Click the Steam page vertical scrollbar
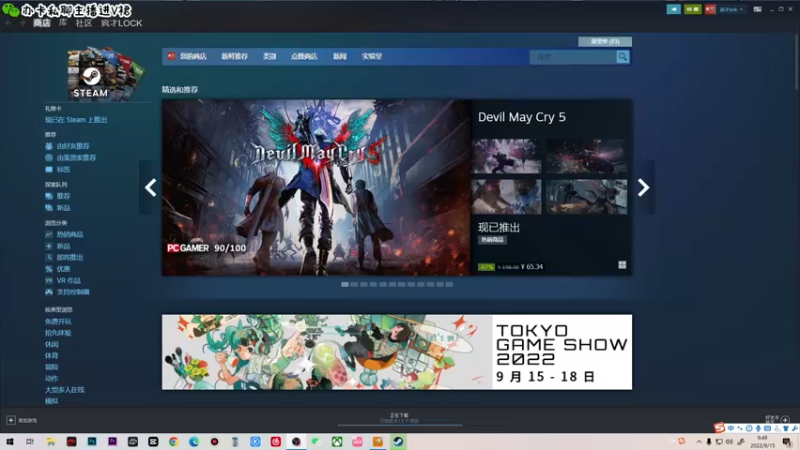This screenshot has width=800, height=450. coord(796,61)
